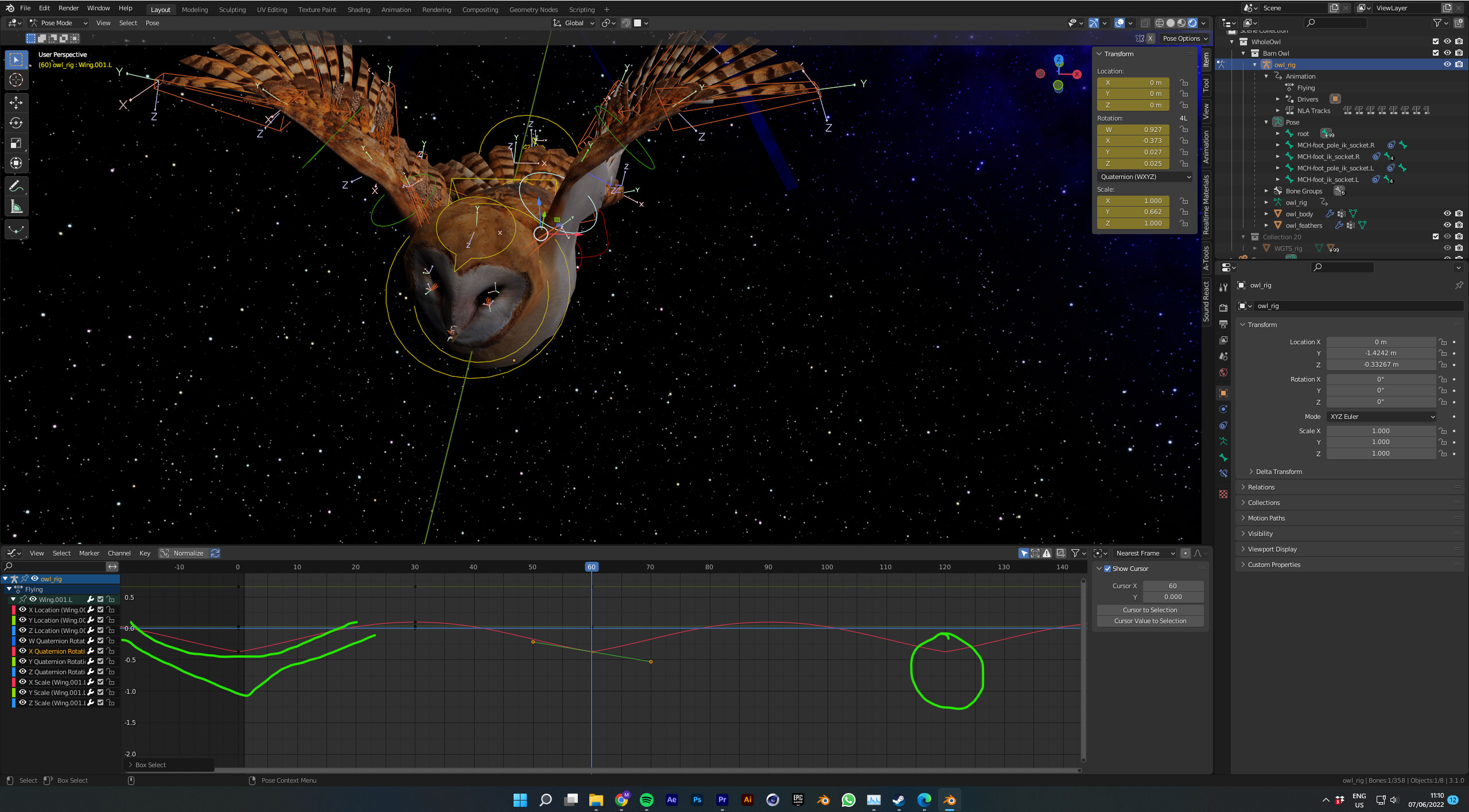Select the Rotate tool
Image resolution: width=1469 pixels, height=812 pixels.
tap(16, 122)
